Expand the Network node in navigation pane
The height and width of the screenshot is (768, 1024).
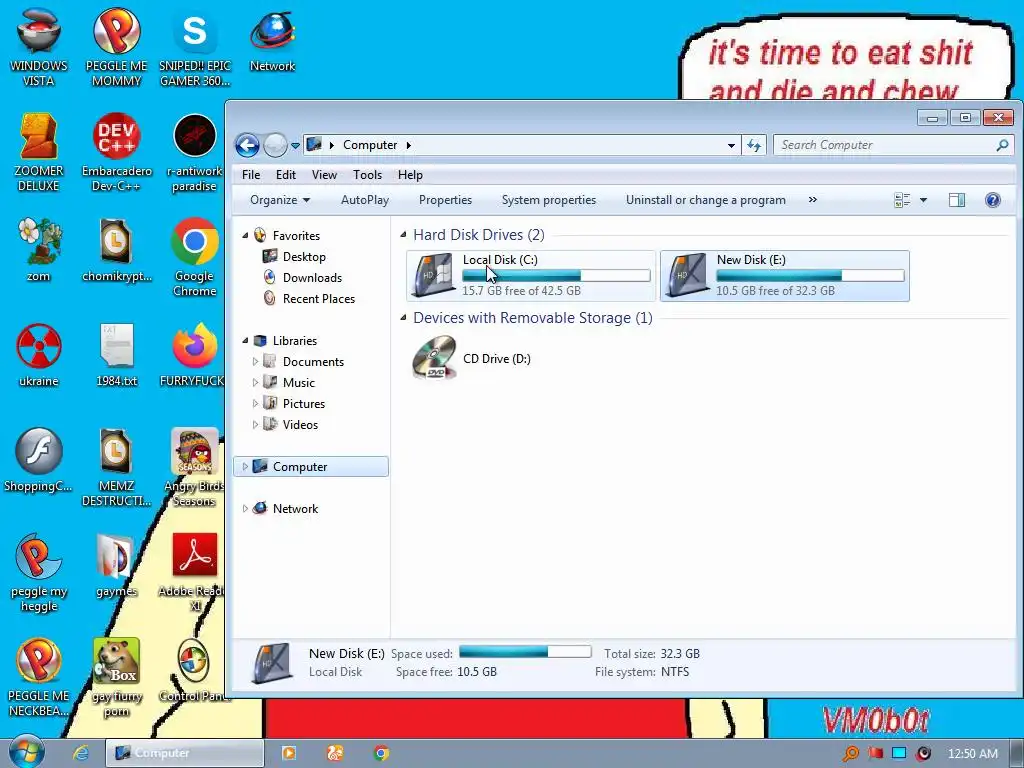click(x=245, y=508)
